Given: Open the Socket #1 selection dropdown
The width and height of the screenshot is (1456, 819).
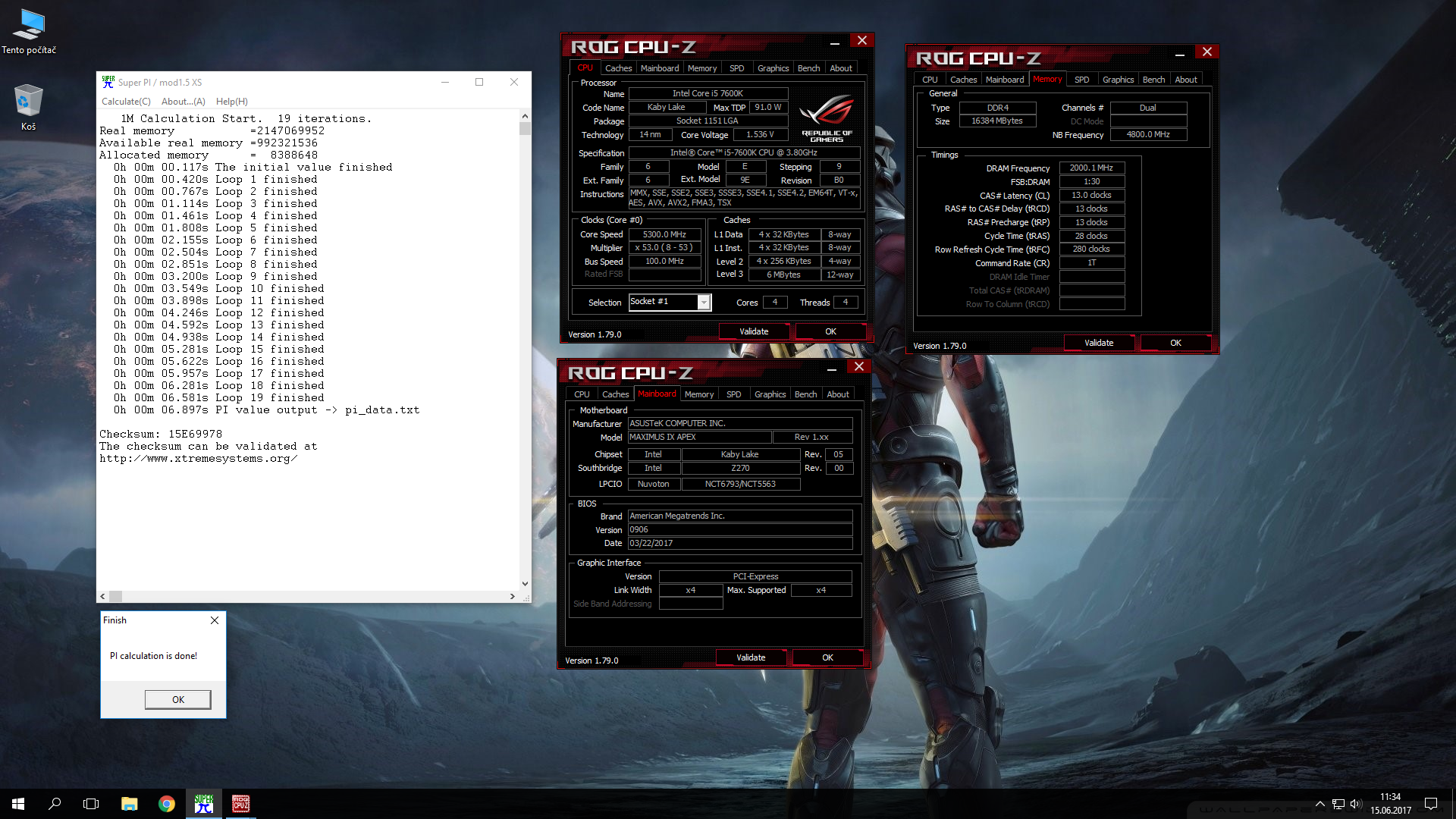Looking at the screenshot, I should [x=704, y=303].
